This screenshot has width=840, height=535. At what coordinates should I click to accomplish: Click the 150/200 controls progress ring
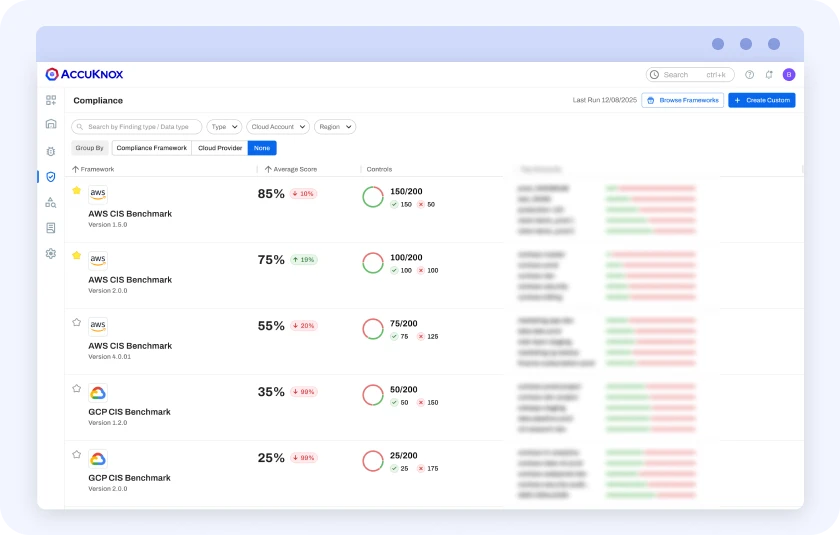[373, 197]
